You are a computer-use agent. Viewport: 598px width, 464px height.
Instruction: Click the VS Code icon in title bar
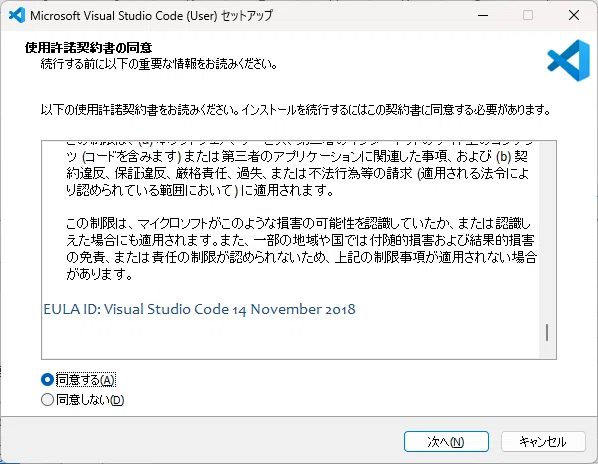coord(17,16)
